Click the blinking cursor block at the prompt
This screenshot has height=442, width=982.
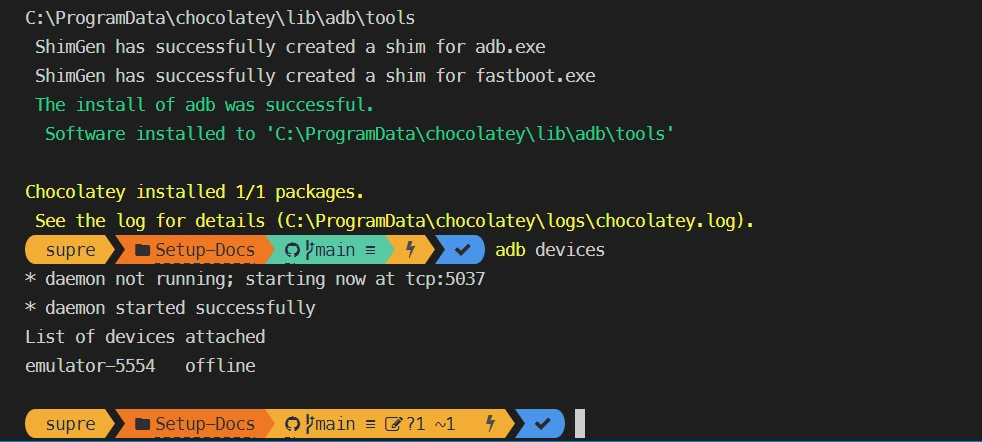[x=580, y=424]
